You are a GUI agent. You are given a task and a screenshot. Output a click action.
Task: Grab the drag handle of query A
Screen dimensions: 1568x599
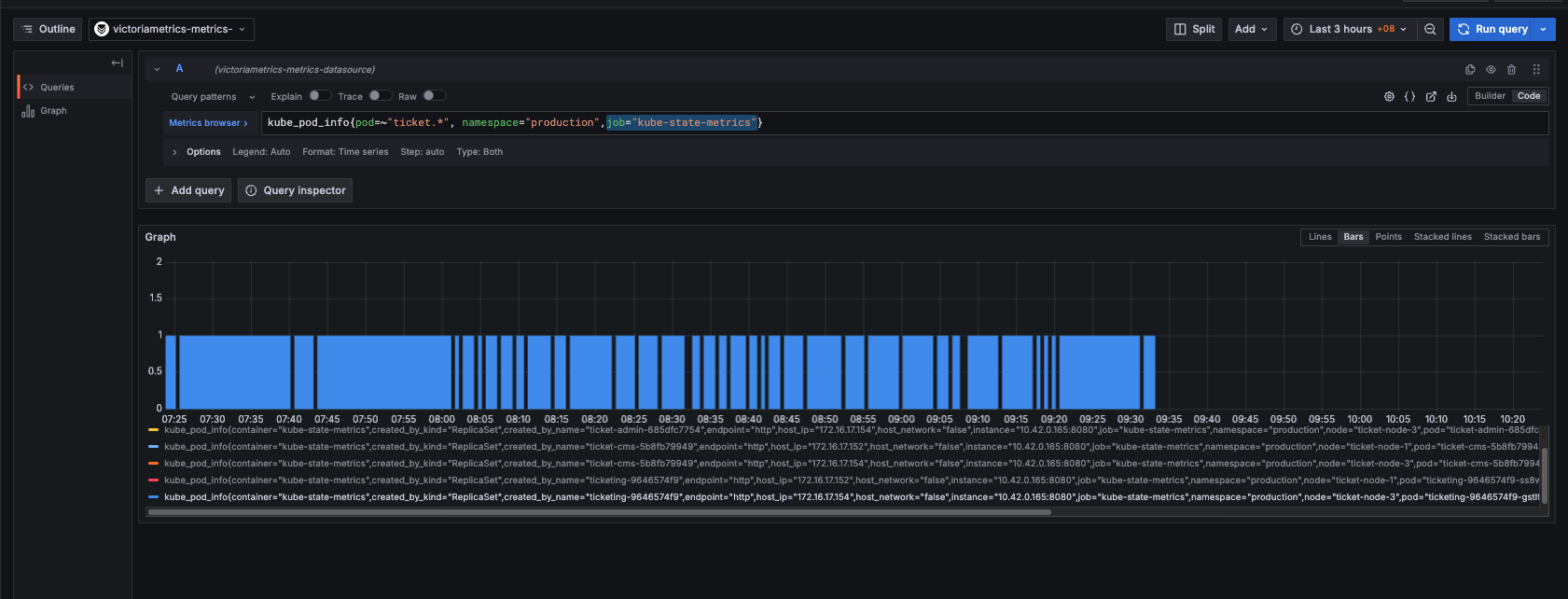1536,69
